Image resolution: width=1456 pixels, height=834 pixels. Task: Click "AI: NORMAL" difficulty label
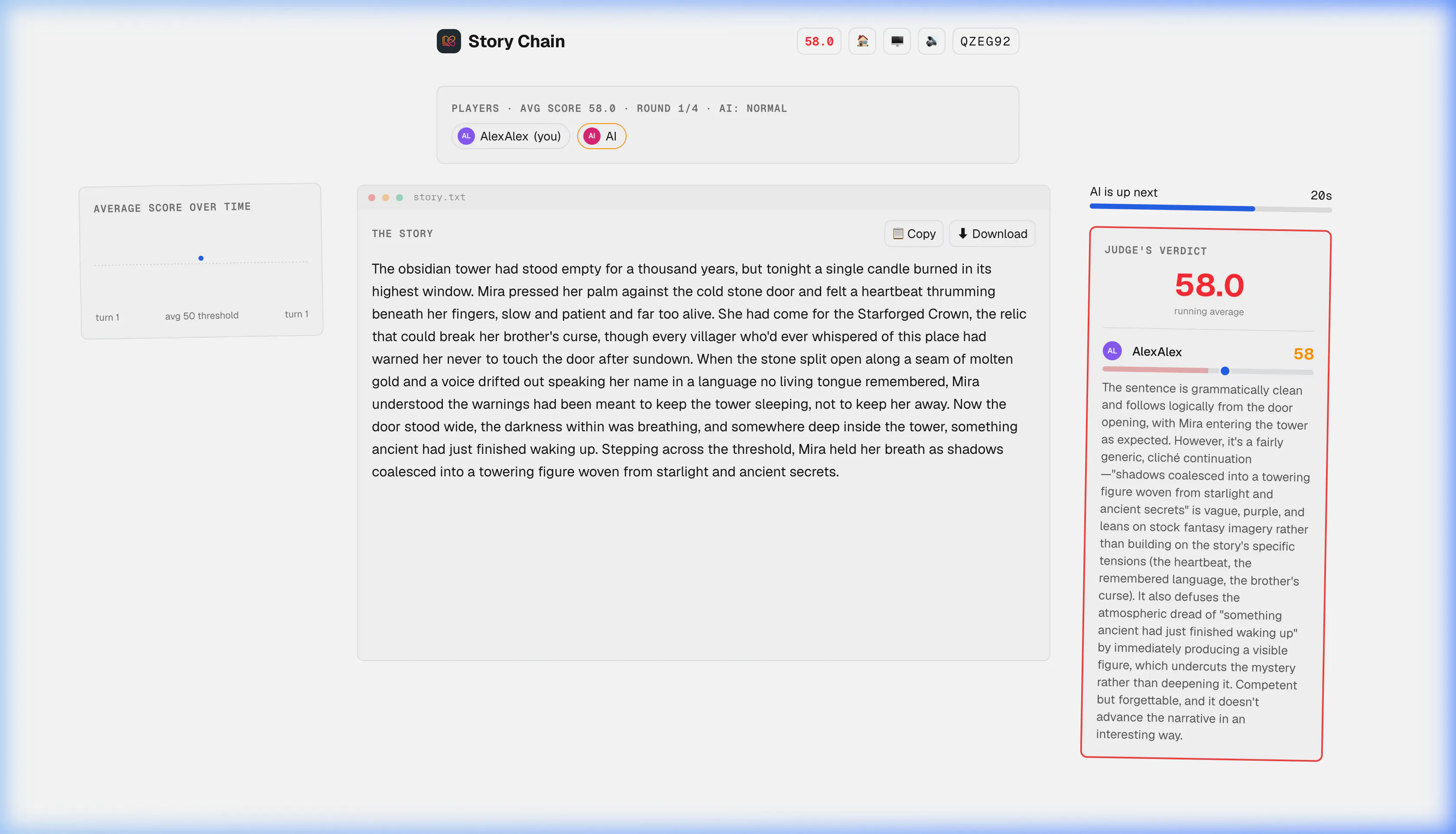tap(753, 108)
